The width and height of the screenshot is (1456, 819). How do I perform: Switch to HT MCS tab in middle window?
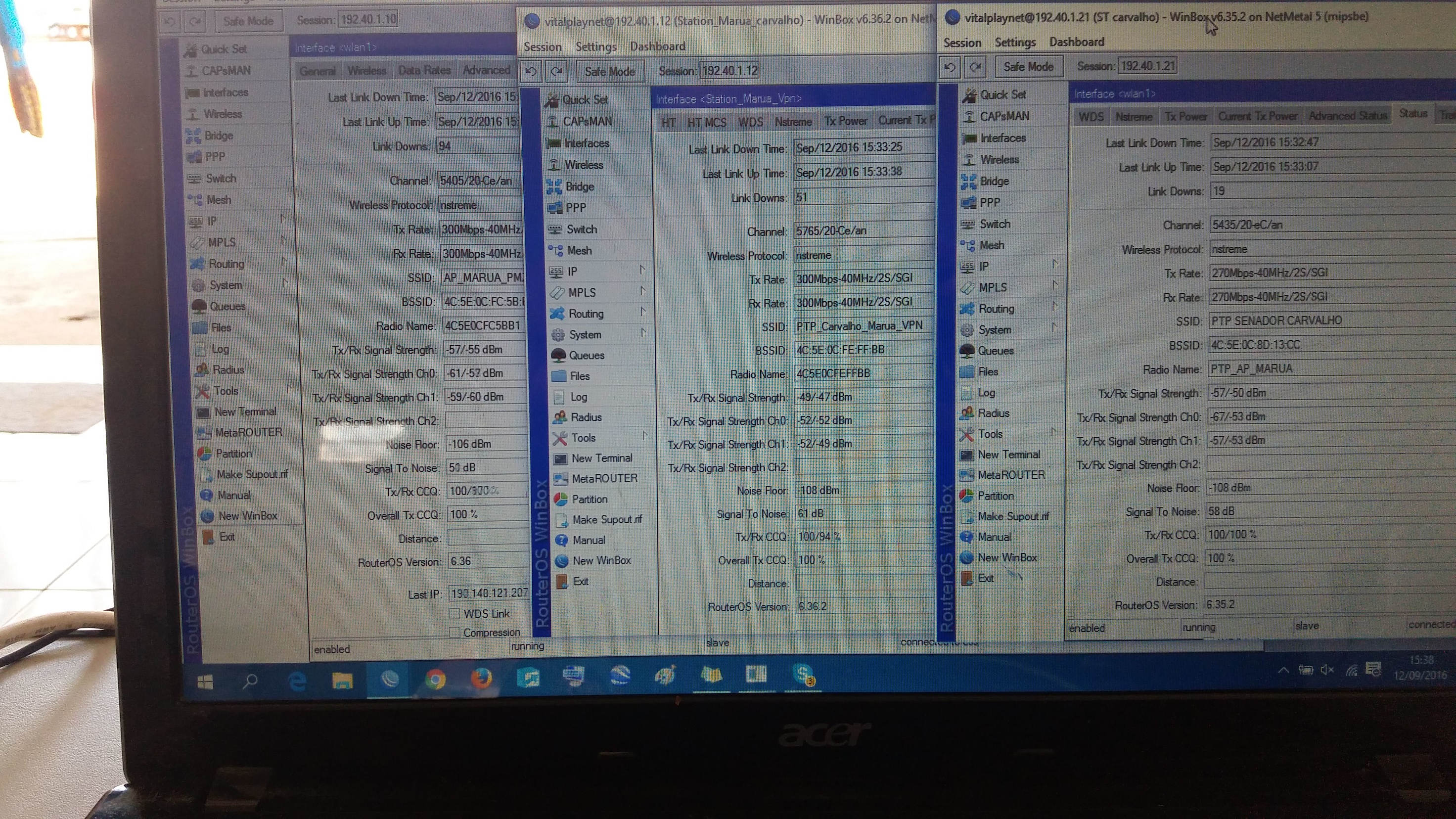click(x=707, y=122)
